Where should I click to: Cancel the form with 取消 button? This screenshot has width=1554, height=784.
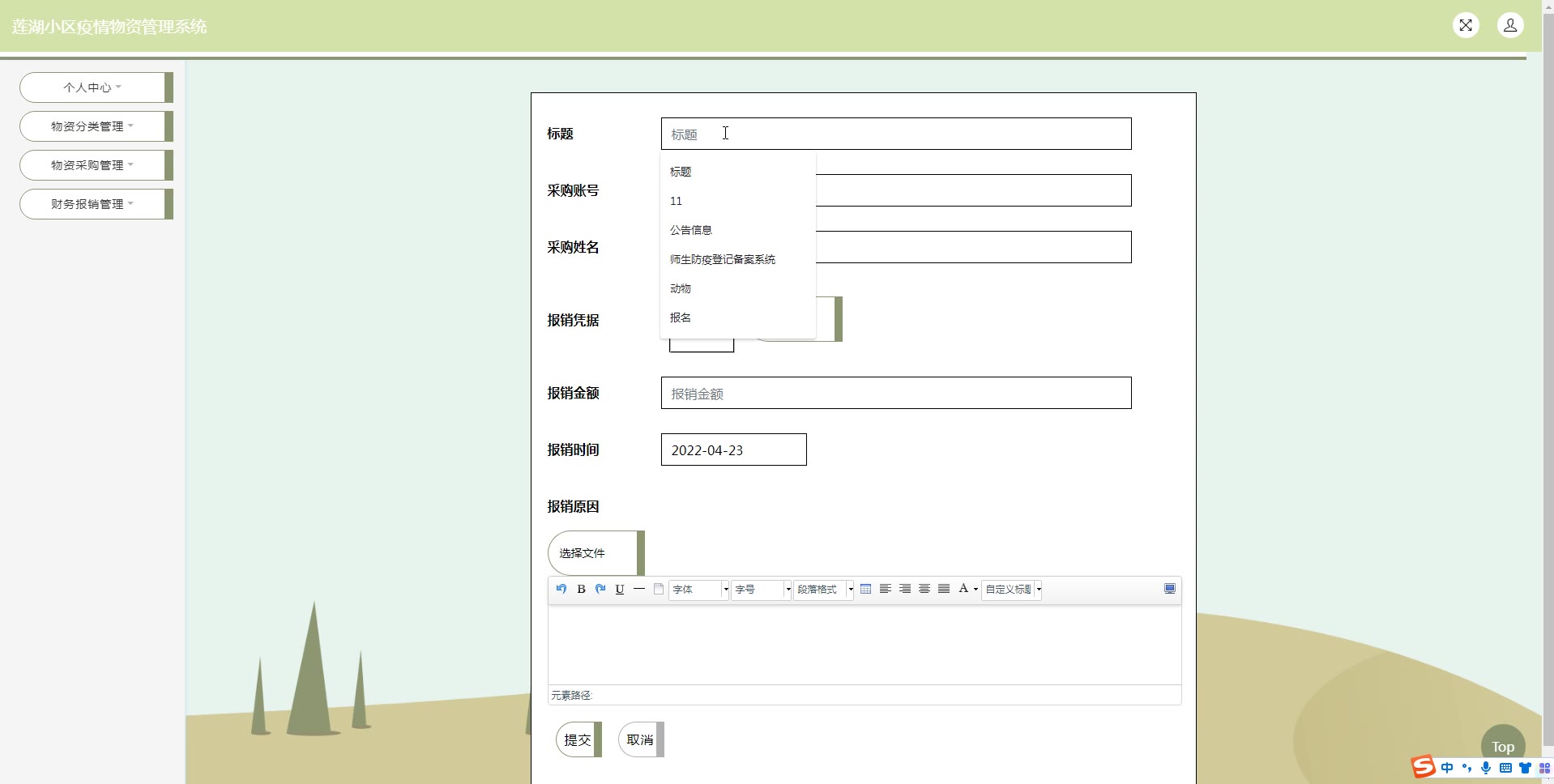tap(641, 739)
